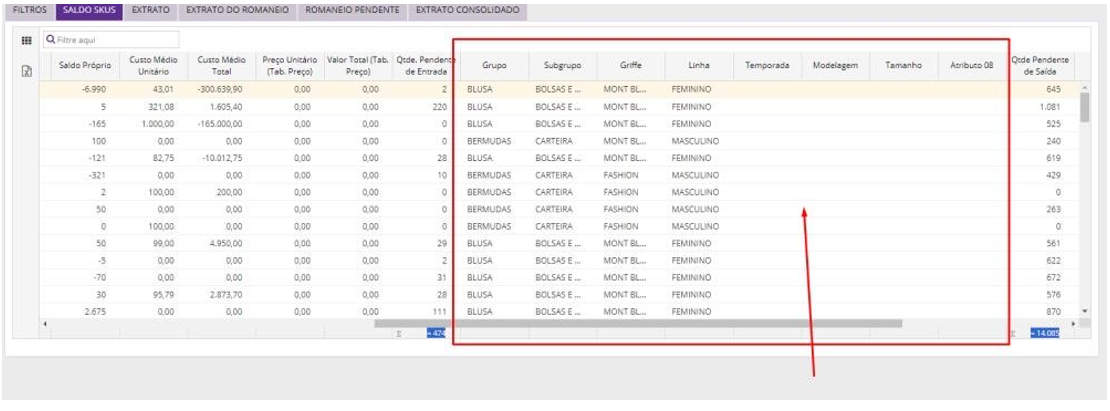Open the EXTRATO CONSOLIDADO tab
The width and height of the screenshot is (1110, 411).
click(467, 11)
